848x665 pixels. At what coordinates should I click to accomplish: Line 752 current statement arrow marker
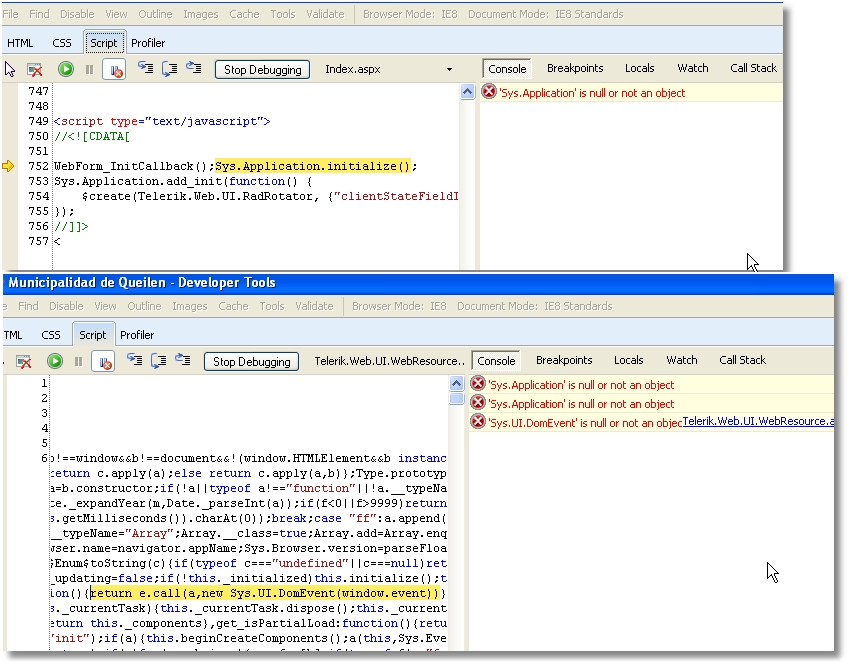[x=8, y=166]
